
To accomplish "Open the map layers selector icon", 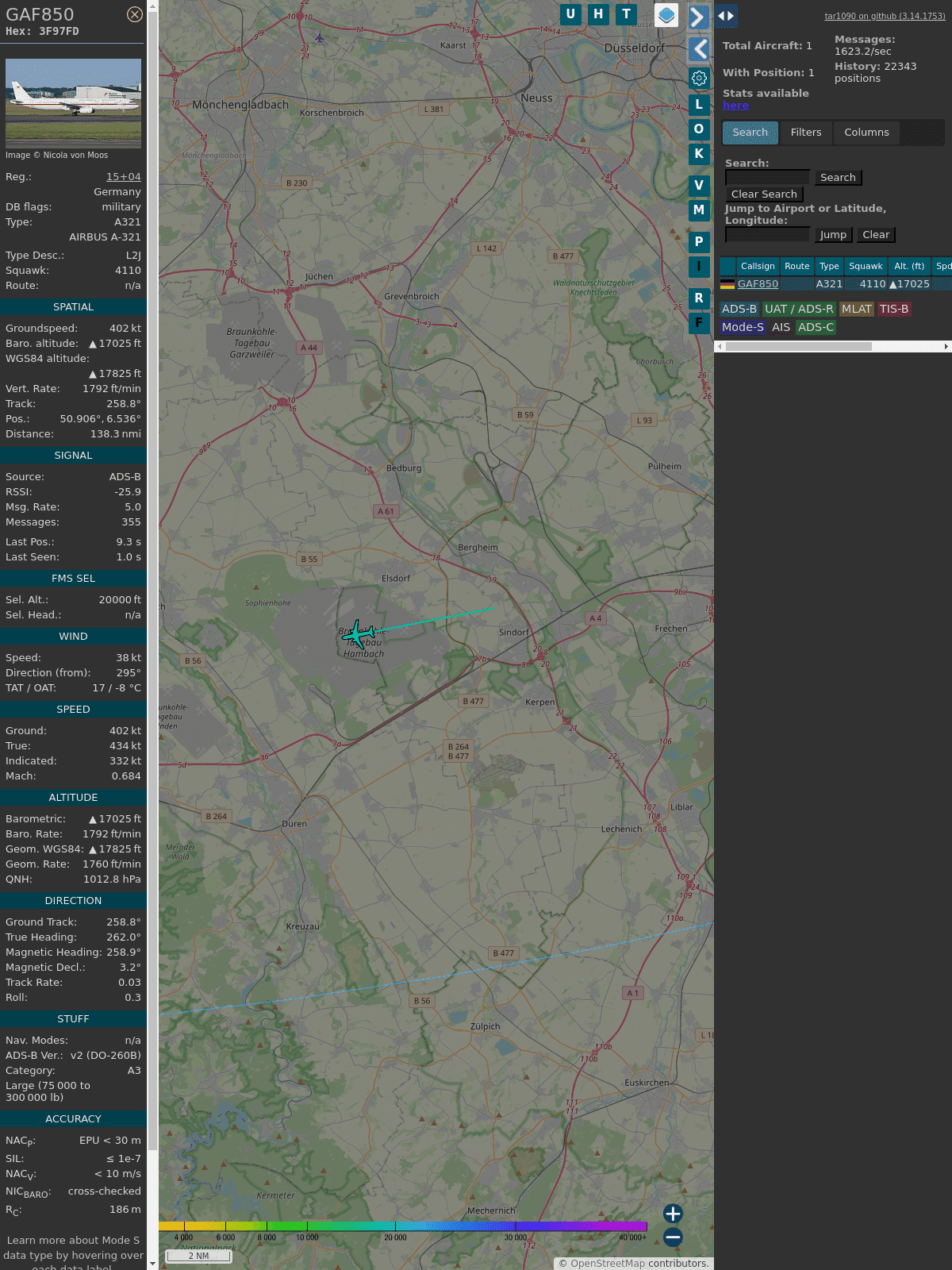I will (x=666, y=14).
